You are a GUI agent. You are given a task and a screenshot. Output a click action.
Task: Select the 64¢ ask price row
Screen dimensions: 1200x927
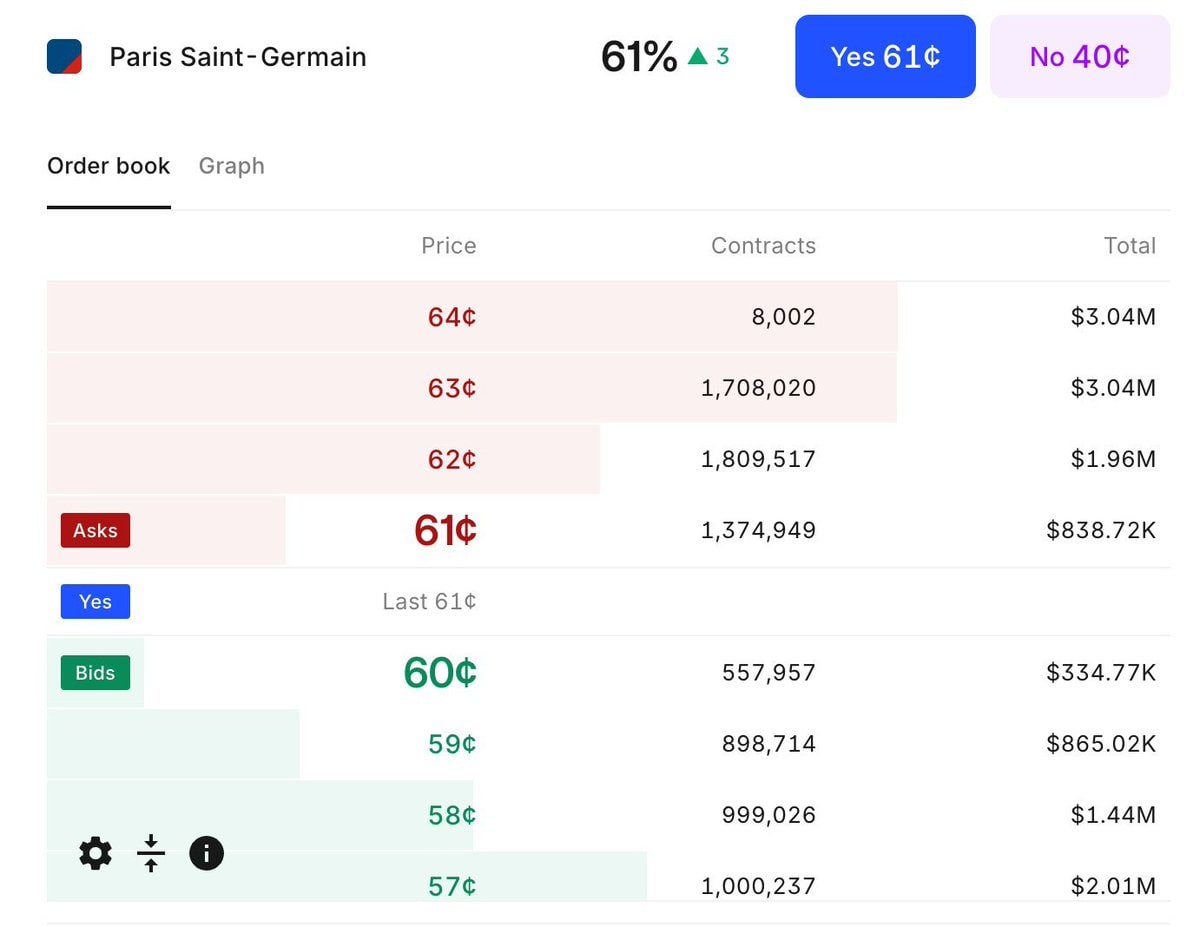pos(451,317)
